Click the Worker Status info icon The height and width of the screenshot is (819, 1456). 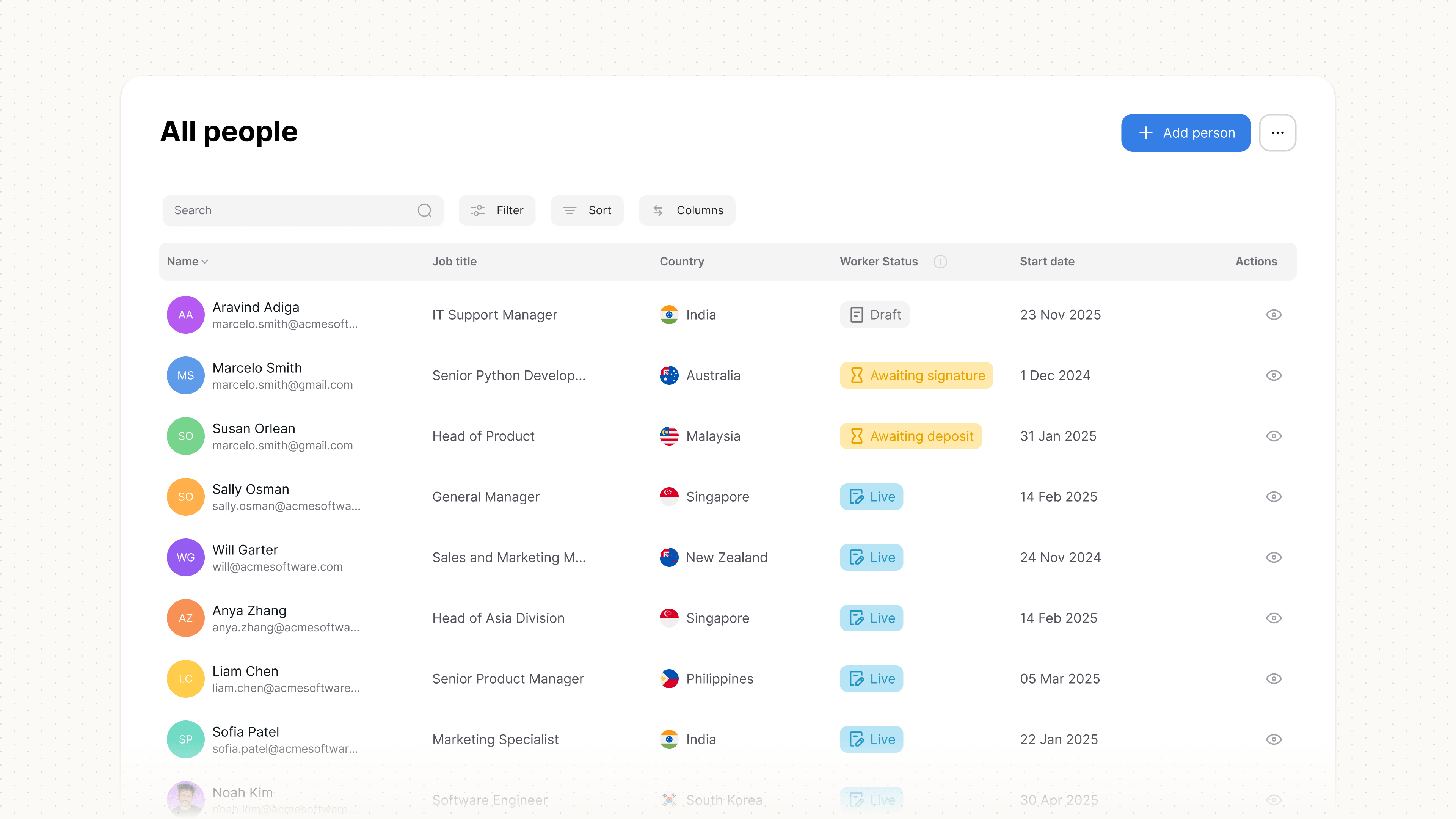pyautogui.click(x=940, y=262)
